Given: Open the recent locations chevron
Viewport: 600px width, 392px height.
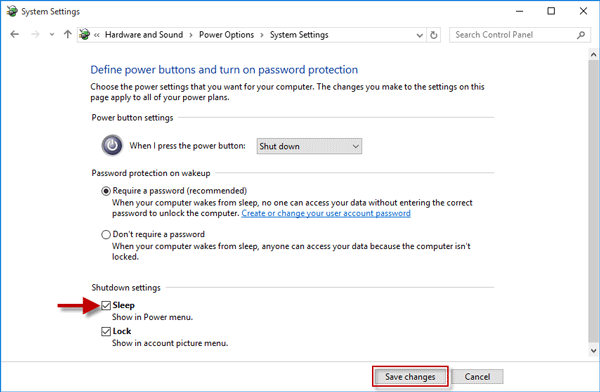Looking at the screenshot, I should point(52,34).
